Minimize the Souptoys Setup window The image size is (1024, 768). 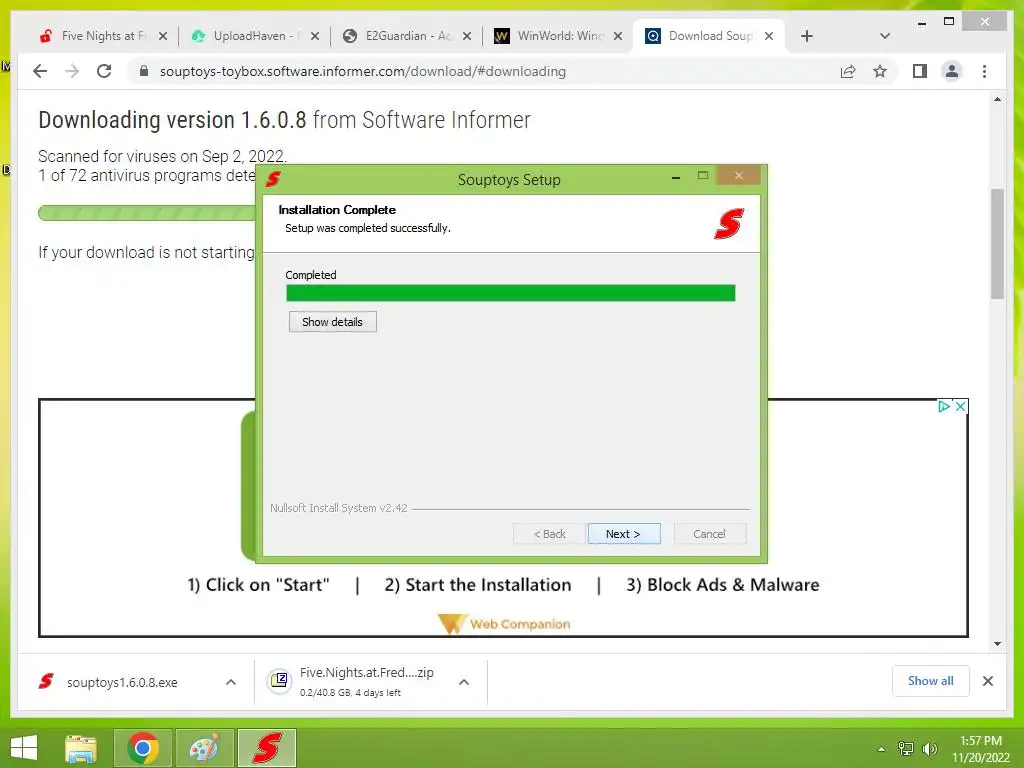[676, 177]
